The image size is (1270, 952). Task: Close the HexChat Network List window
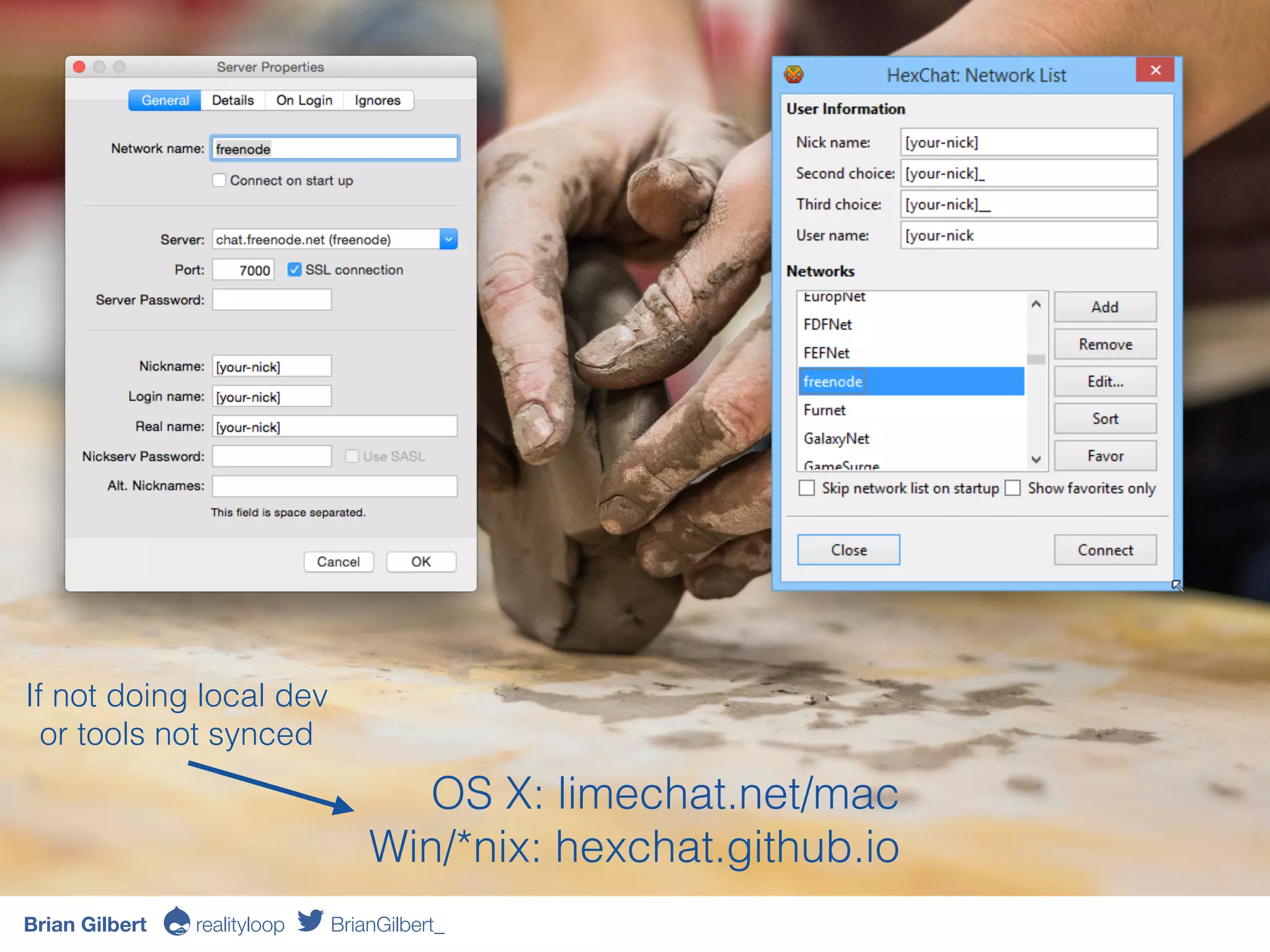pyautogui.click(x=1155, y=70)
